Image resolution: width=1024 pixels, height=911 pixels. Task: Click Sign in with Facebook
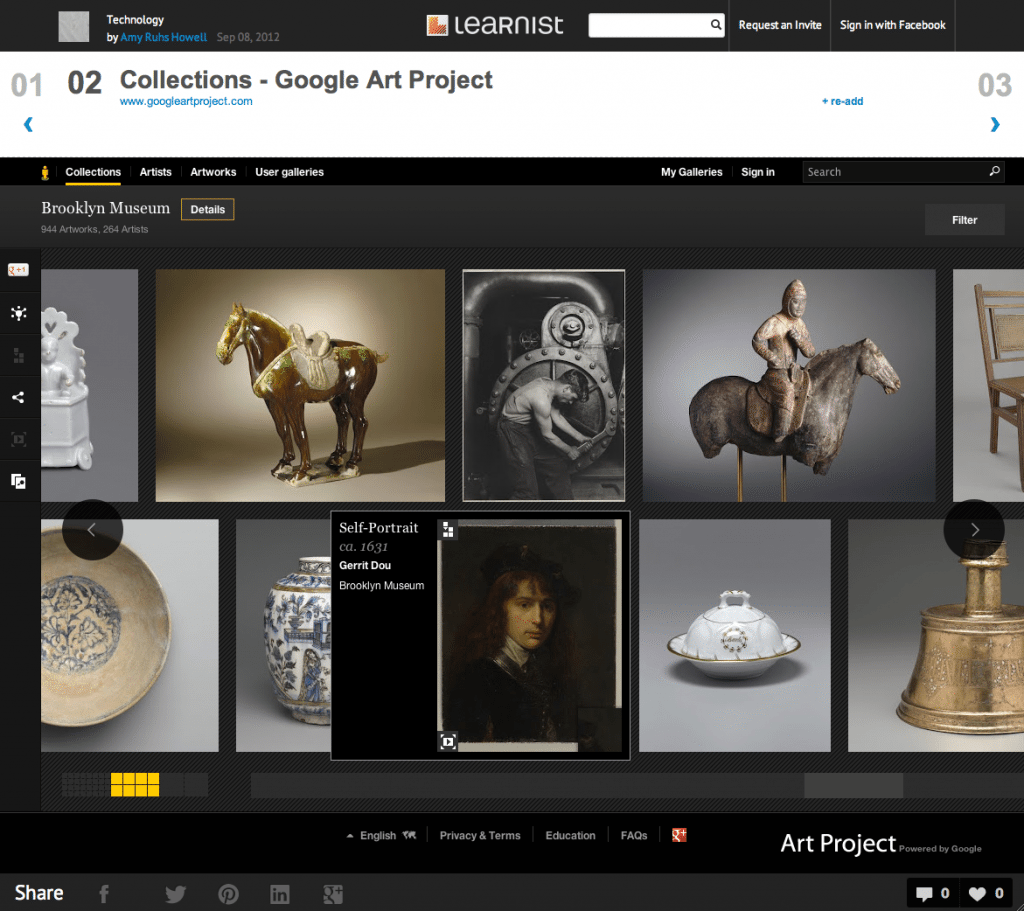893,25
